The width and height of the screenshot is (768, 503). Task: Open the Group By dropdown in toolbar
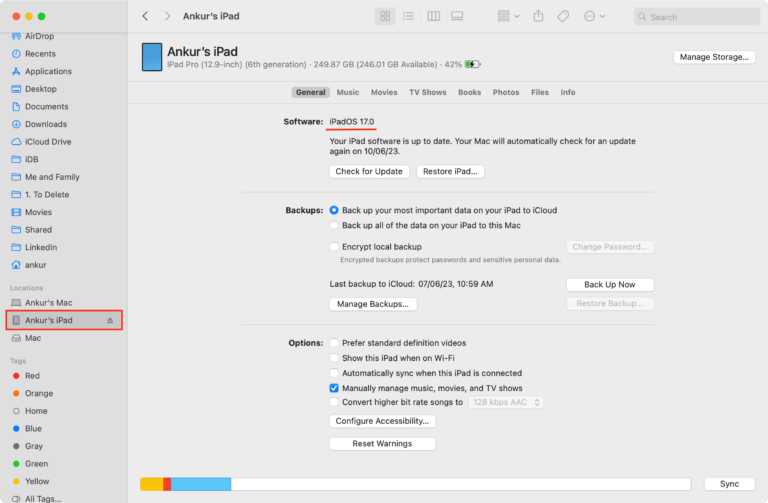(x=508, y=16)
